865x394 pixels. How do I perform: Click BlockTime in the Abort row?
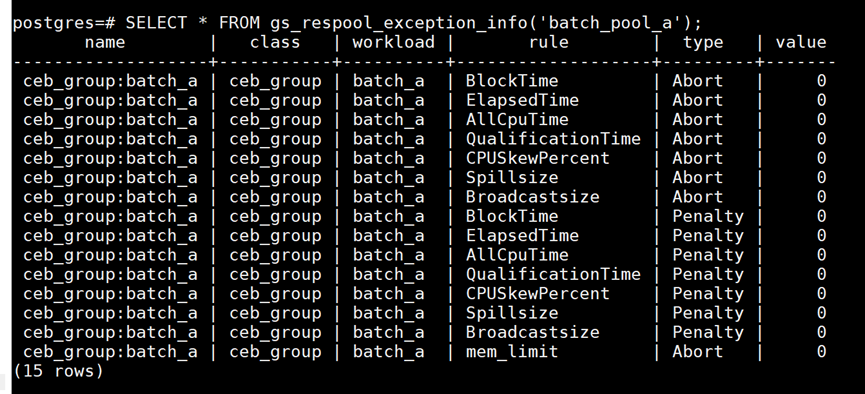click(512, 81)
